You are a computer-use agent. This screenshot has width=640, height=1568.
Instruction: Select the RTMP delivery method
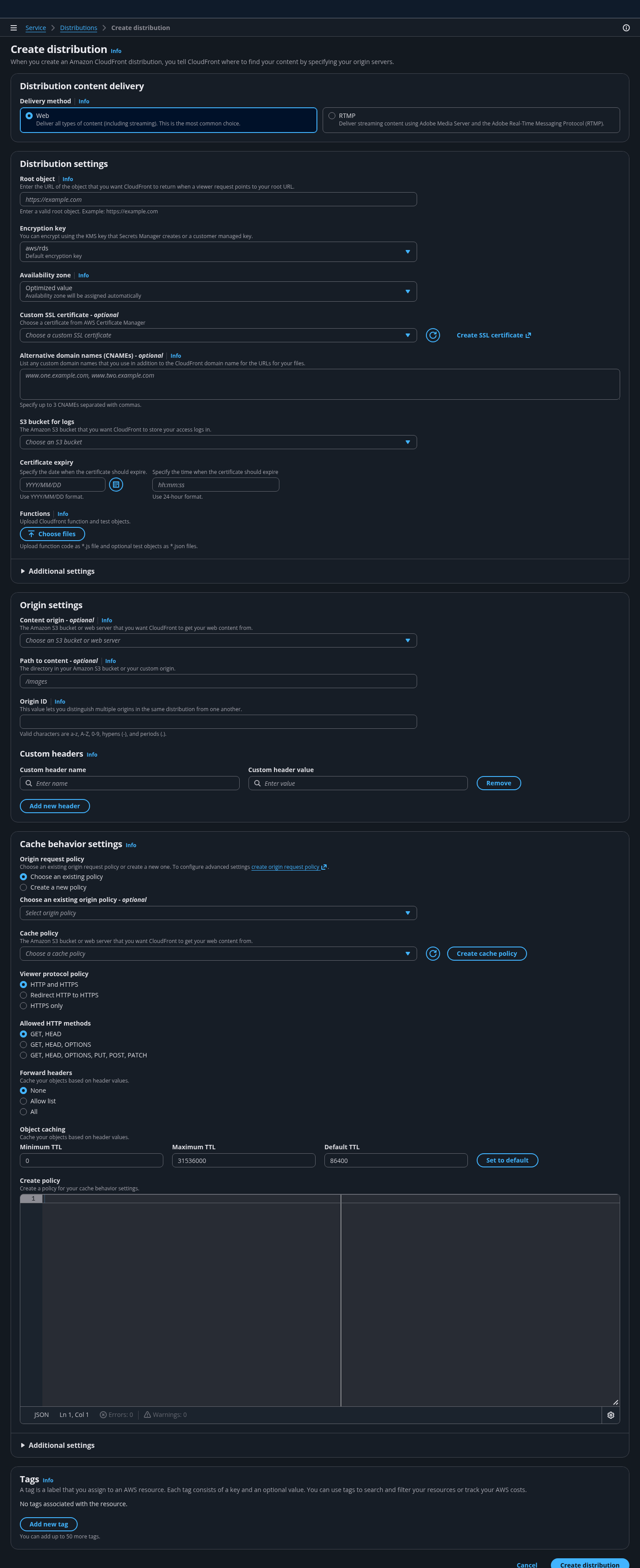tap(332, 116)
